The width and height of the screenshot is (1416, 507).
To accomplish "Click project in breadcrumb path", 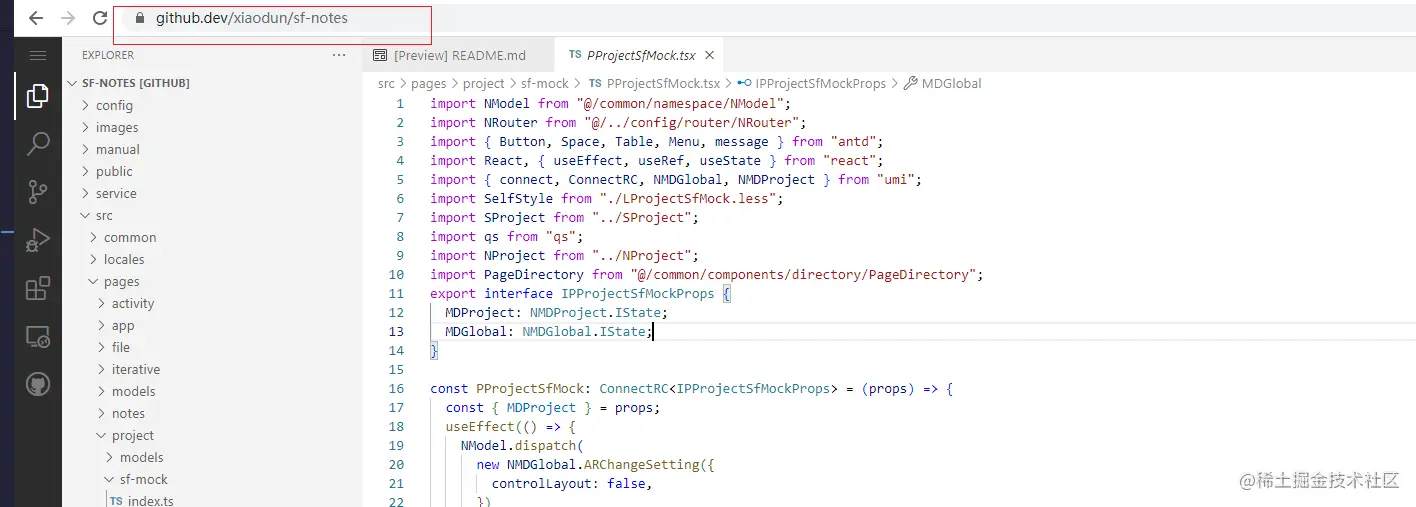I will click(483, 84).
